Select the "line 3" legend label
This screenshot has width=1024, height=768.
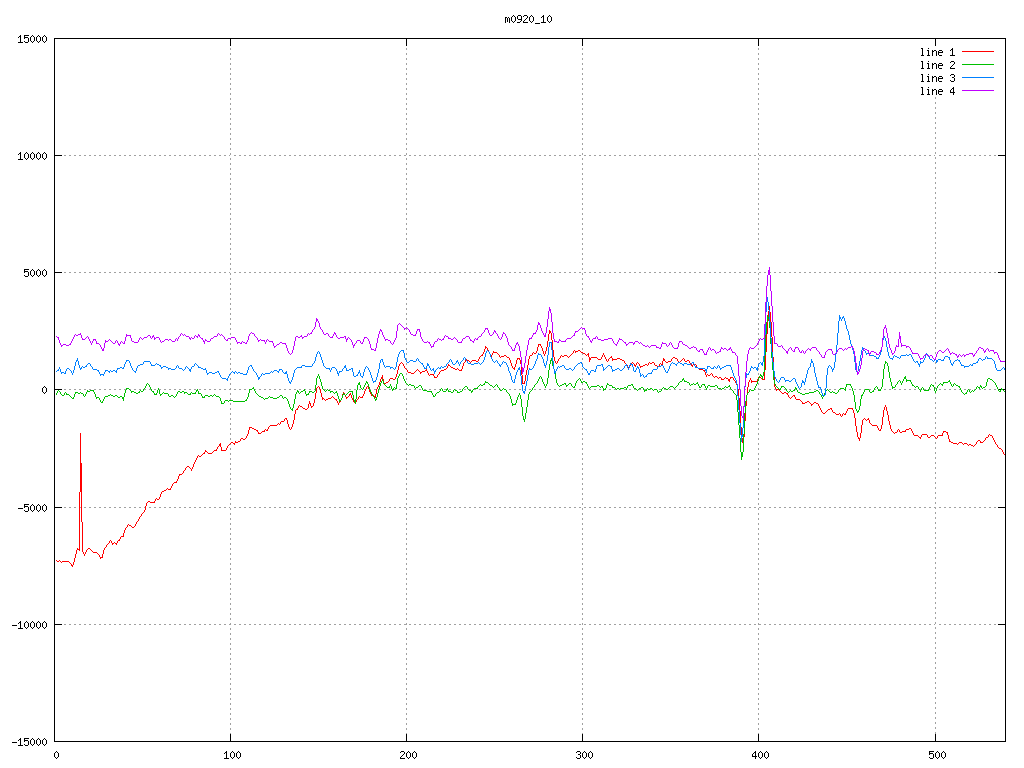pos(937,78)
